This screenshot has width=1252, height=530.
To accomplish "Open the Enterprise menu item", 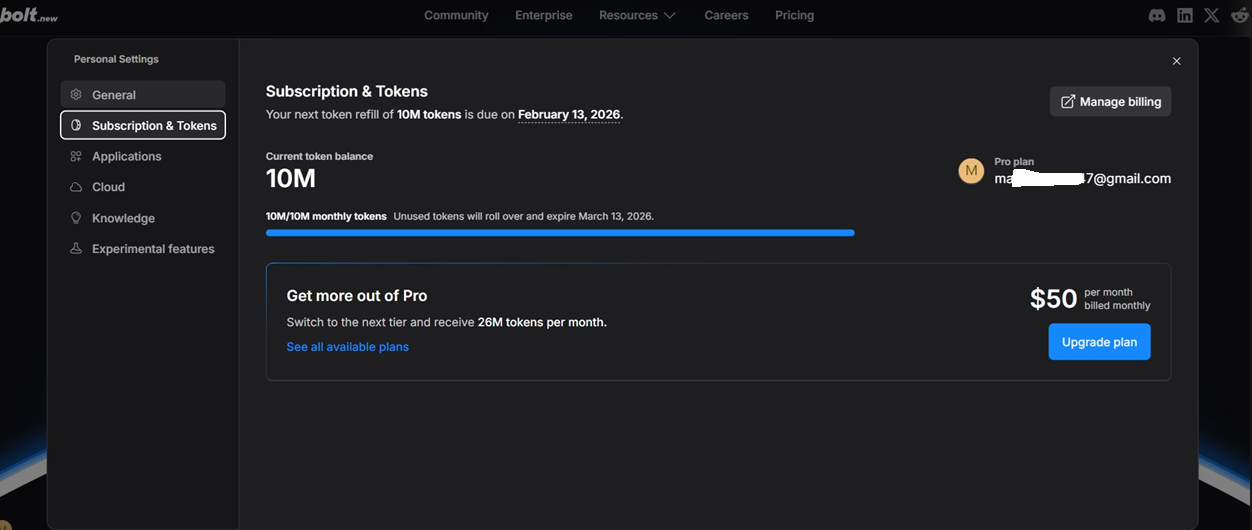I will 544,15.
